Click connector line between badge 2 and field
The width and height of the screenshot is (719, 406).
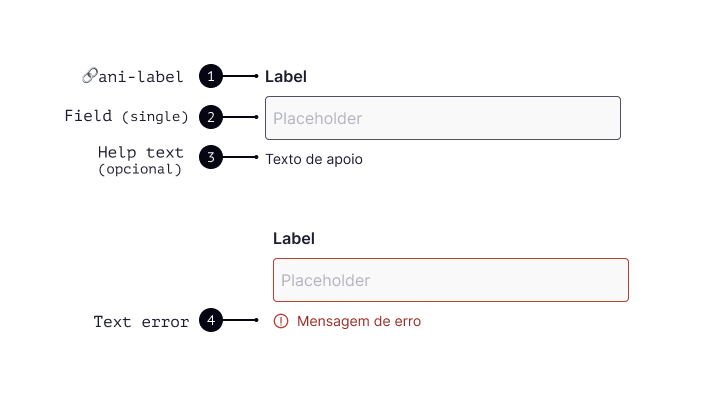pos(241,117)
